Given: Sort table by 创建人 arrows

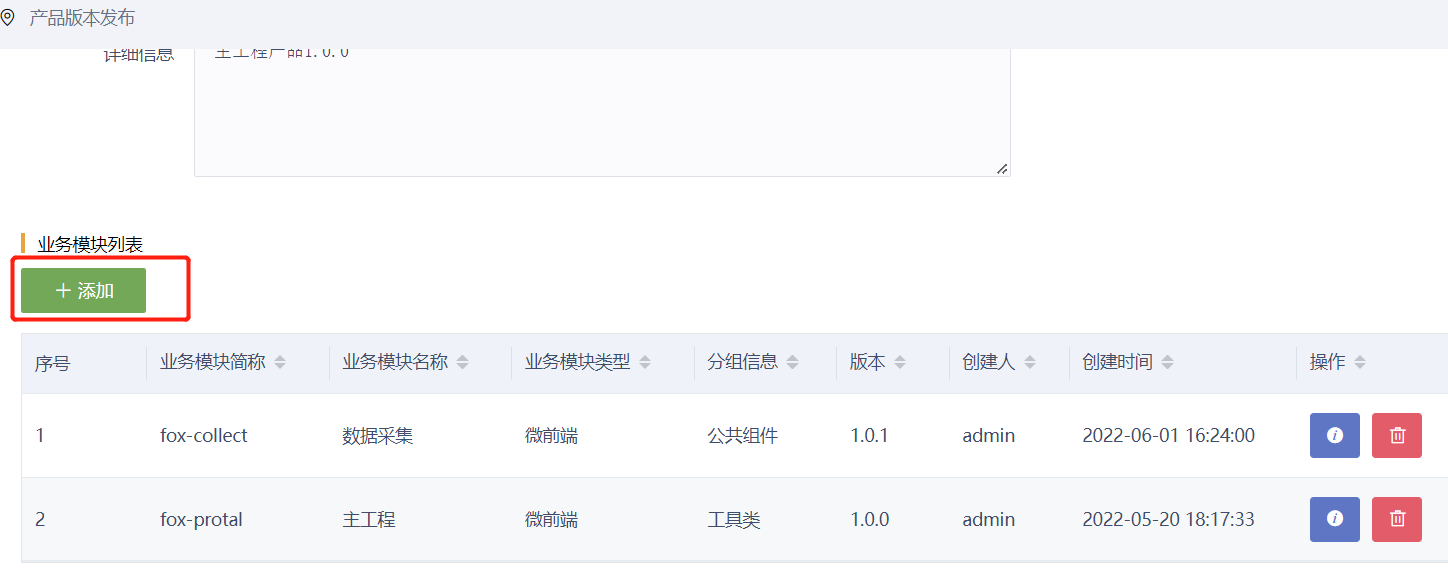Looking at the screenshot, I should [x=1030, y=363].
